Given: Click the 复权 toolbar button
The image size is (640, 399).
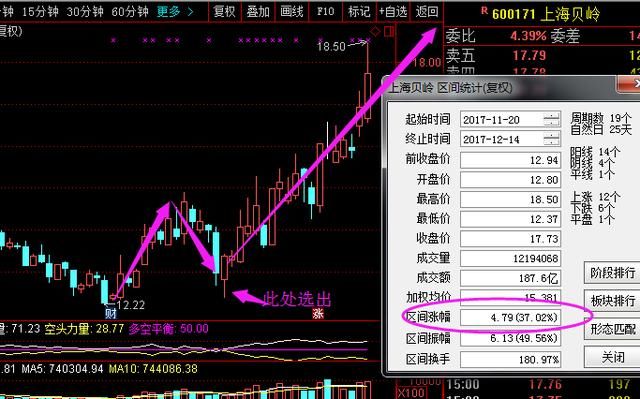Looking at the screenshot, I should click(224, 12).
